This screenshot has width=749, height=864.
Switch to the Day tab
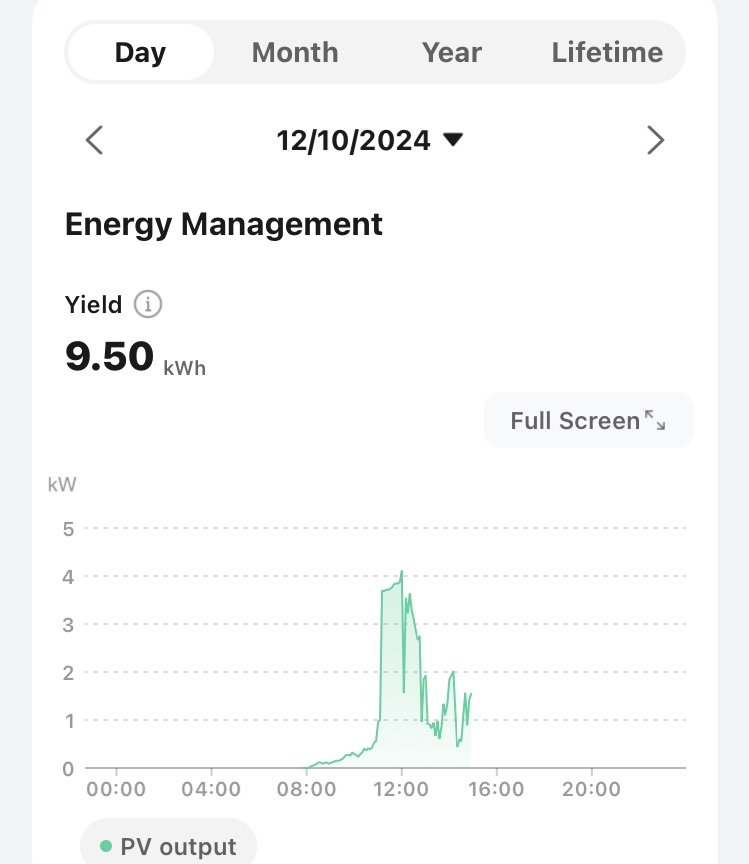tap(140, 52)
